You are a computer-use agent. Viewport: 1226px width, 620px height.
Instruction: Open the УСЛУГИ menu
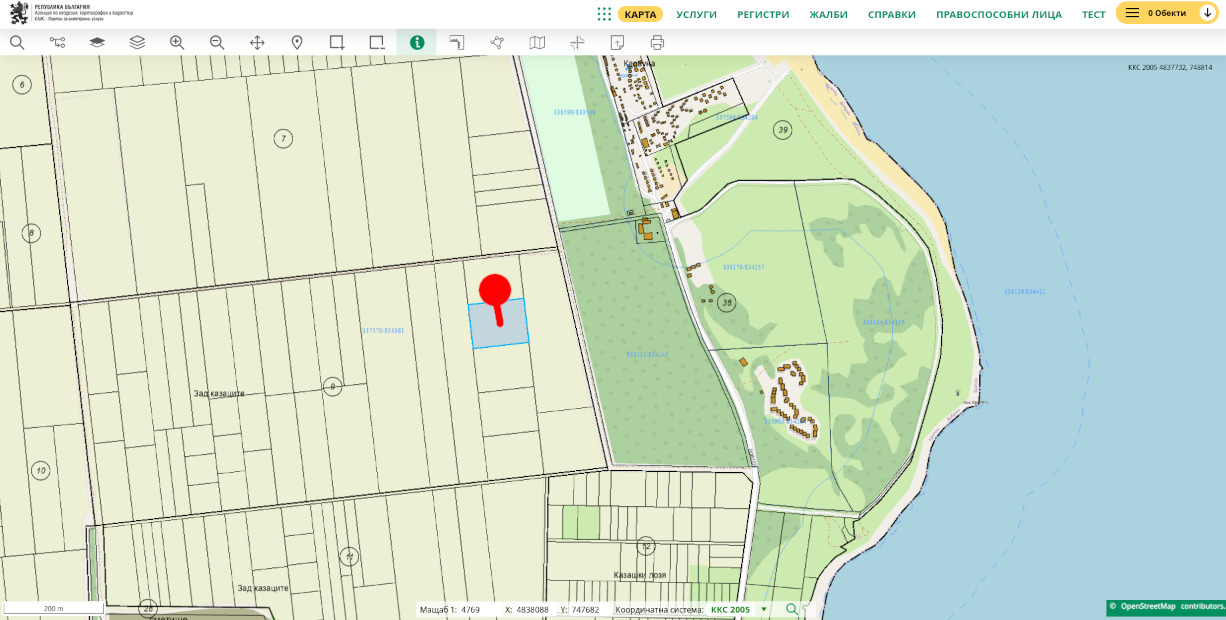[696, 14]
